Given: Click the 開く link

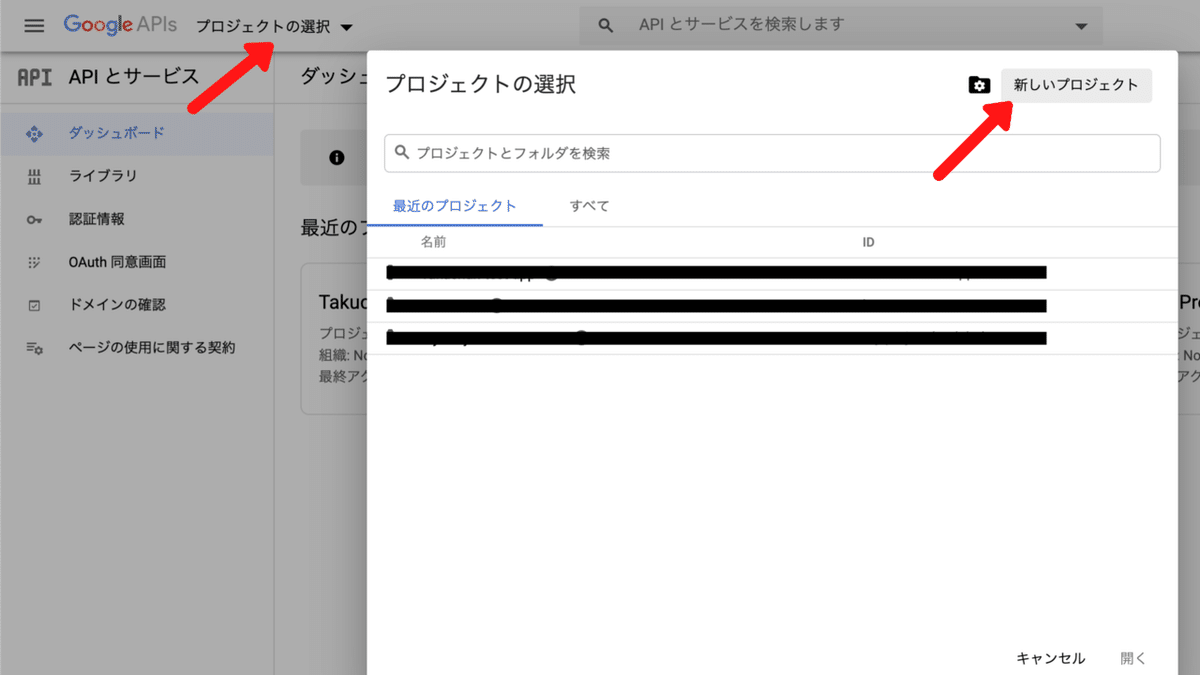Looking at the screenshot, I should [x=1133, y=658].
